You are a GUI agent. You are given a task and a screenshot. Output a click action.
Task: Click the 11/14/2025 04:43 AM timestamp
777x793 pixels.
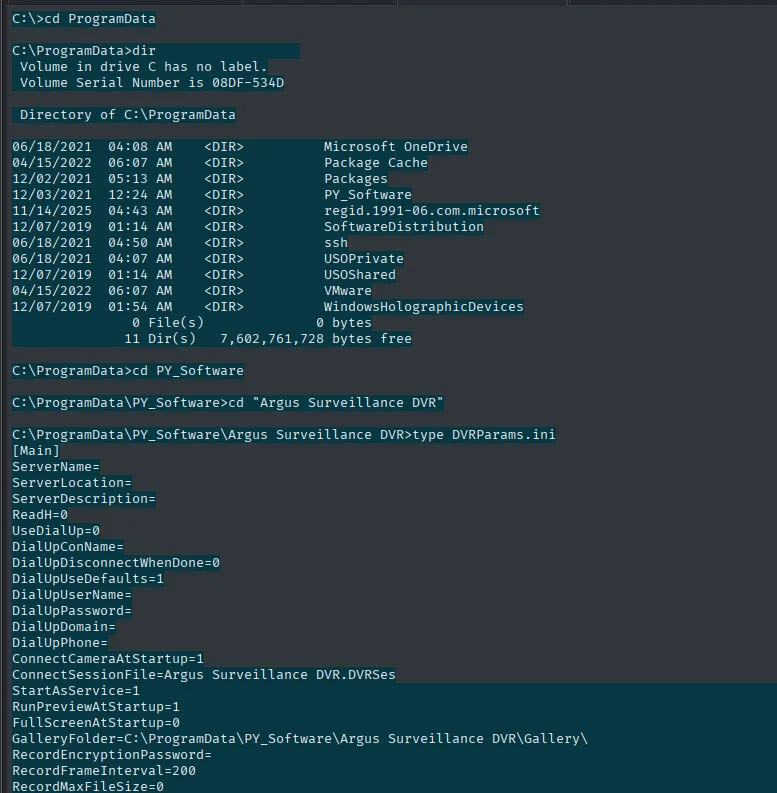click(92, 211)
